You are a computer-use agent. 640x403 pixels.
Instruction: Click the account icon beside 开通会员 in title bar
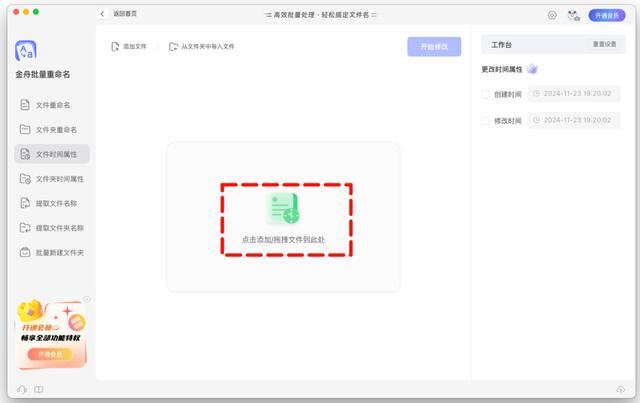click(x=573, y=15)
